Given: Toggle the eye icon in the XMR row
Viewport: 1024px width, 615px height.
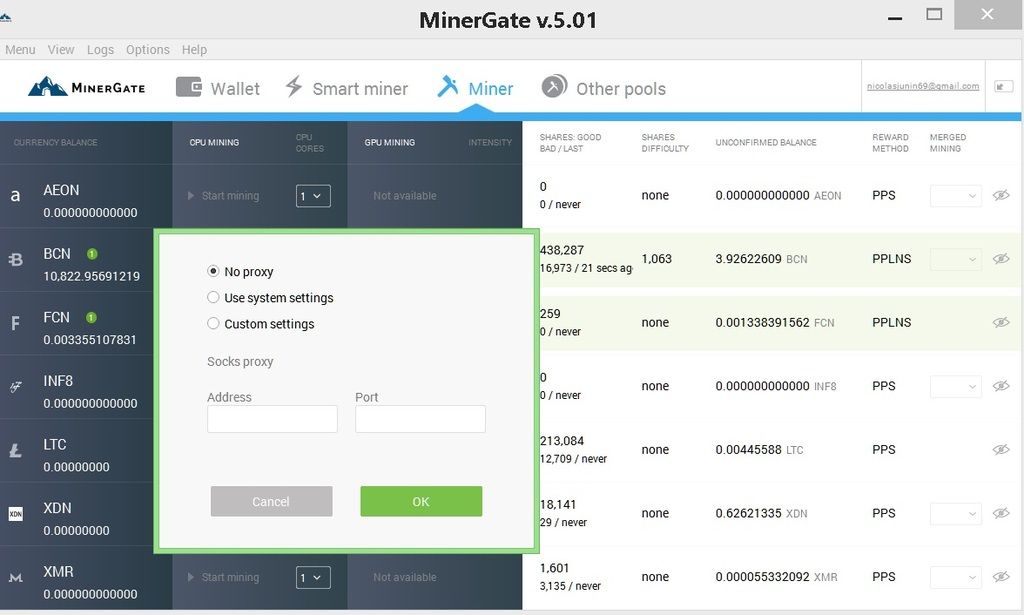Looking at the screenshot, I should pos(1000,576).
